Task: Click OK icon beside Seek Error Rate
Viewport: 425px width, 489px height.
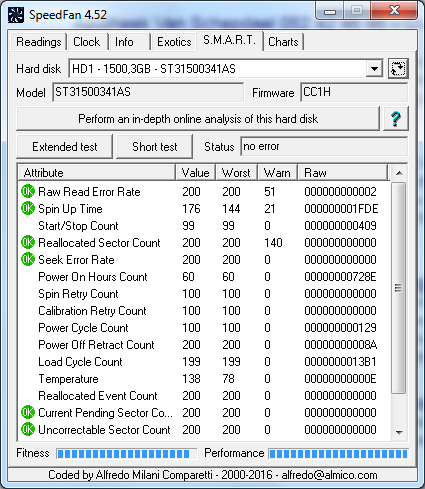Action: 28,260
